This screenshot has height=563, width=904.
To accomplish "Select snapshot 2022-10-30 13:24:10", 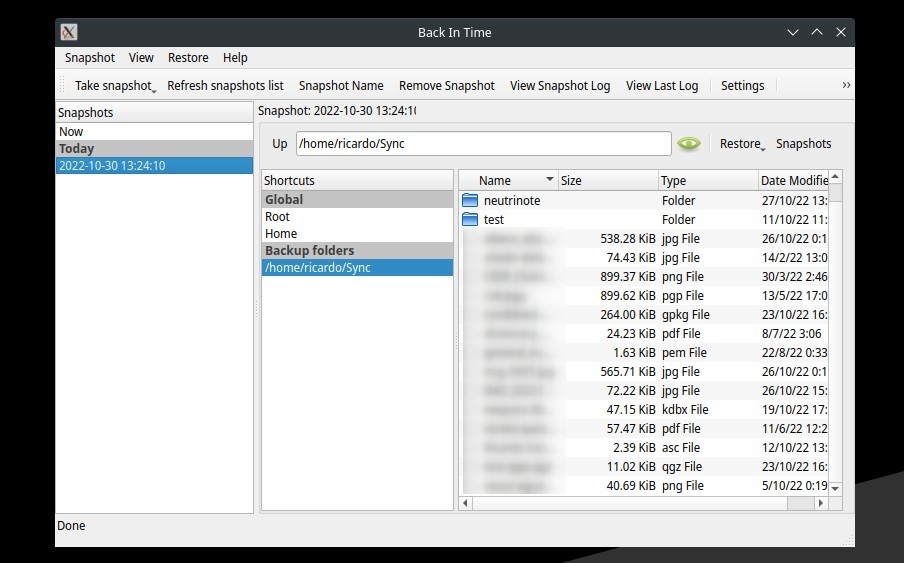I will tap(155, 165).
